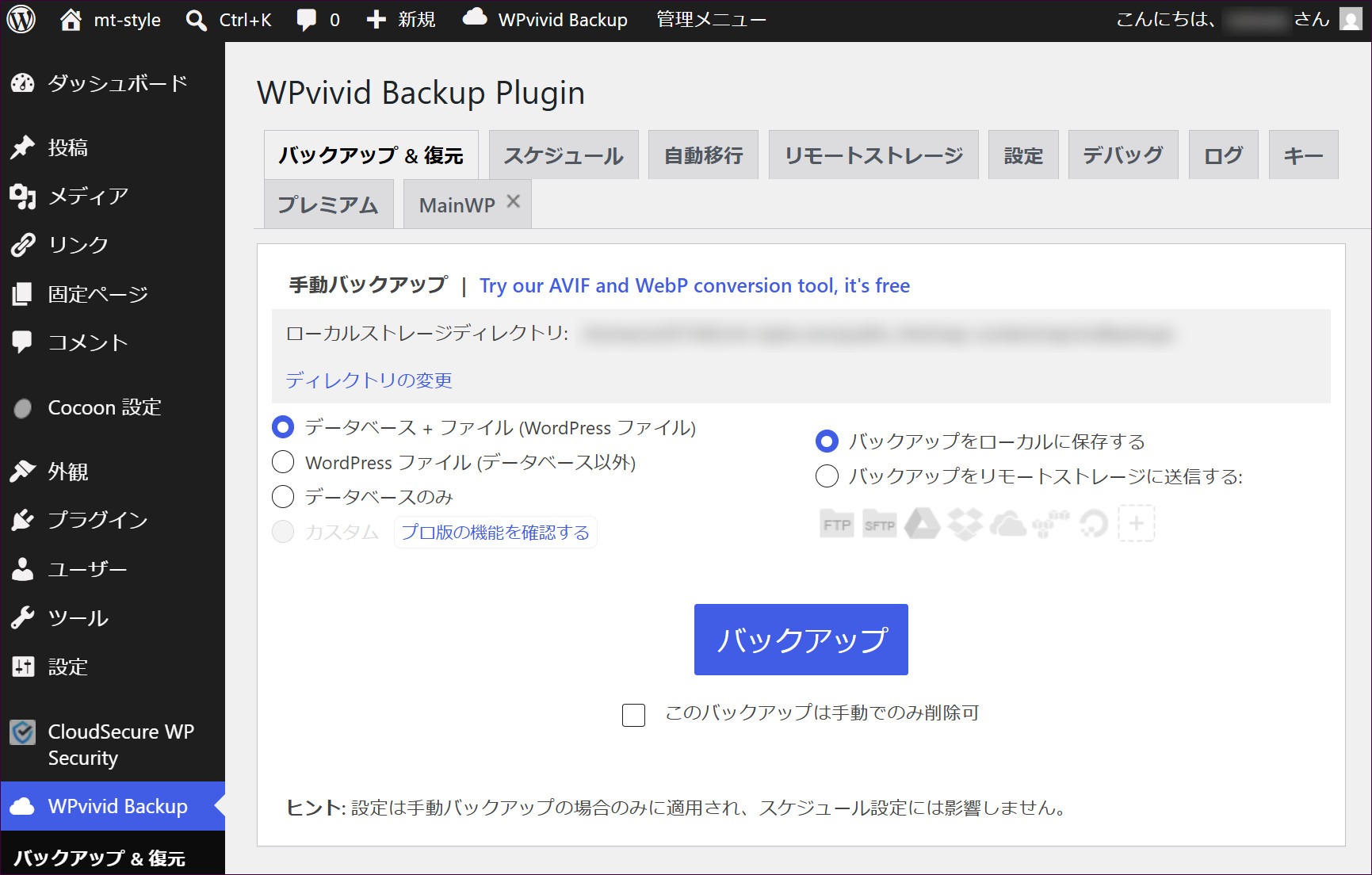Viewport: 1372px width, 875px height.
Task: Click the 投稿 pushpin icon
Action: (x=22, y=147)
